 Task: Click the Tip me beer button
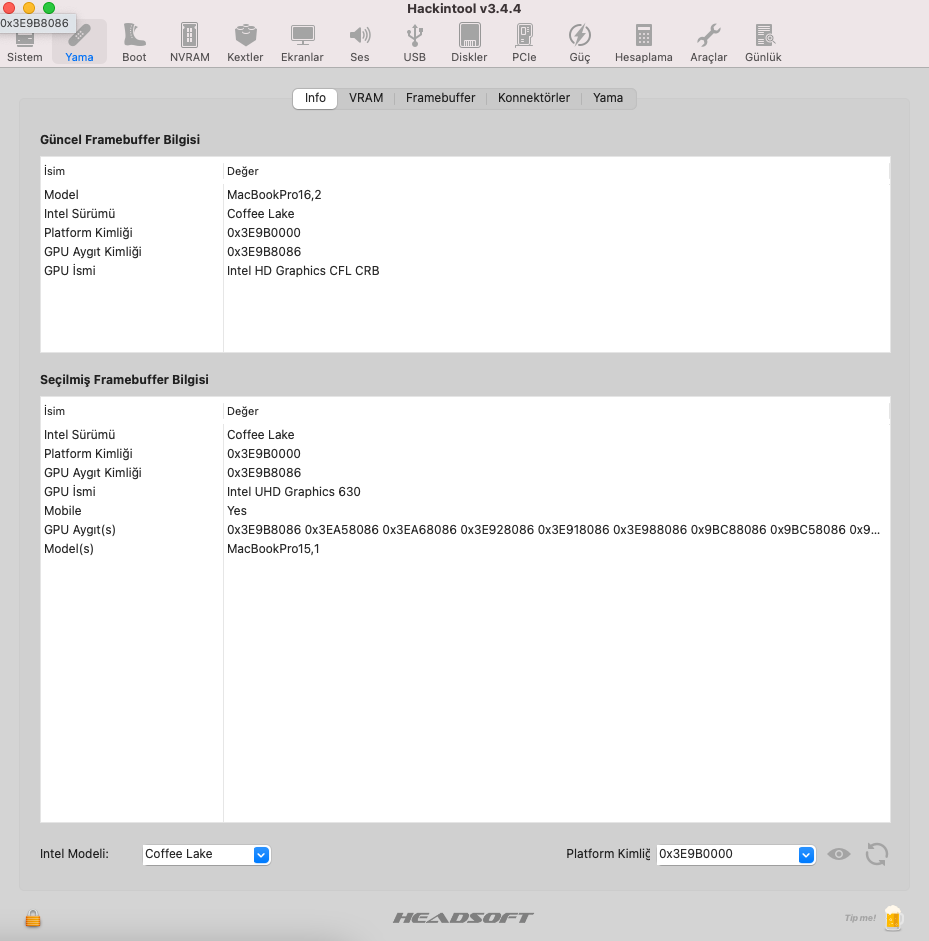(892, 917)
